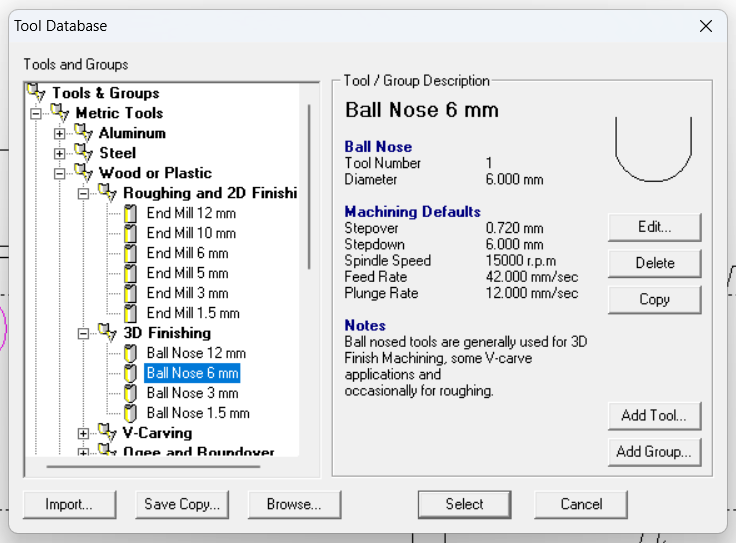The image size is (736, 543).
Task: Click the Add Tool... button
Action: (654, 416)
